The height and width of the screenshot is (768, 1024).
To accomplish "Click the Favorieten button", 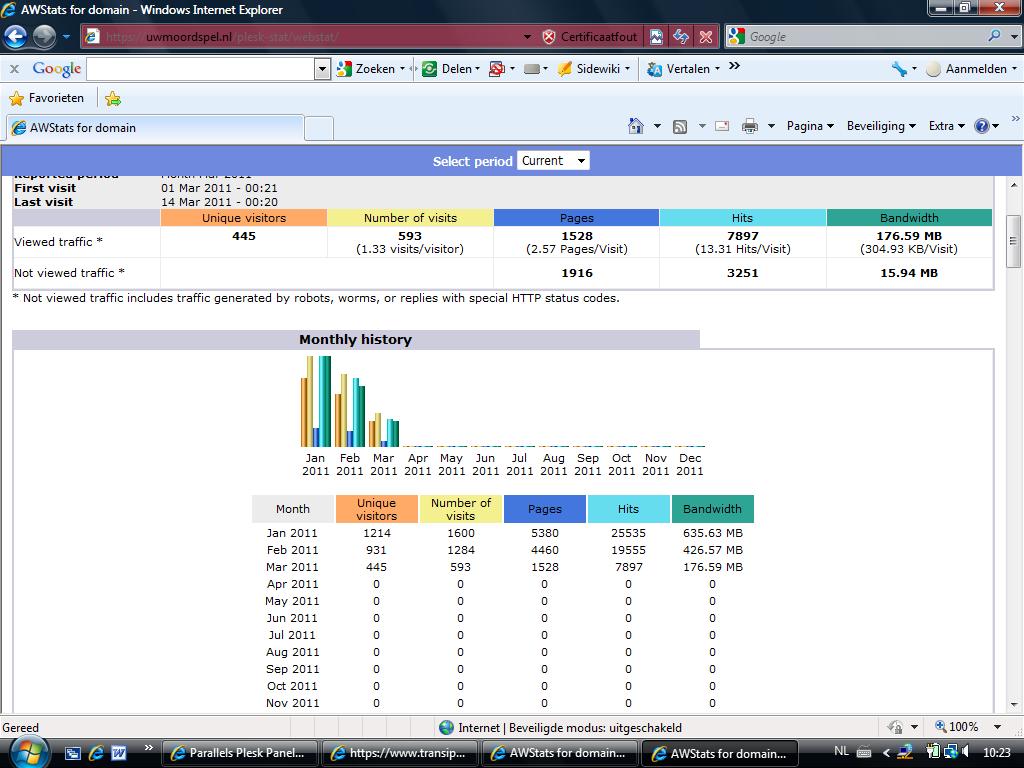I will (46, 98).
